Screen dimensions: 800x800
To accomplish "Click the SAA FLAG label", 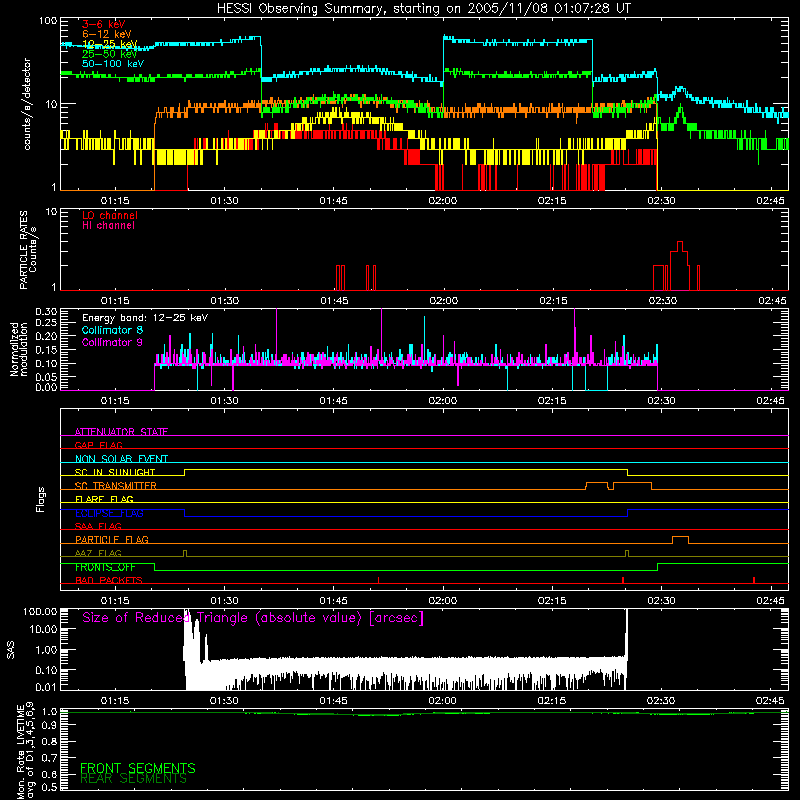I will 98,526.
